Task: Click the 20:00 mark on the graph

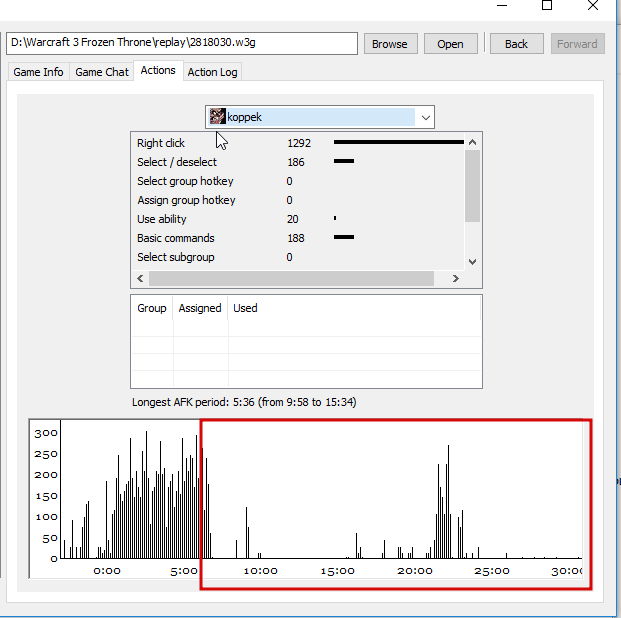Action: [415, 571]
